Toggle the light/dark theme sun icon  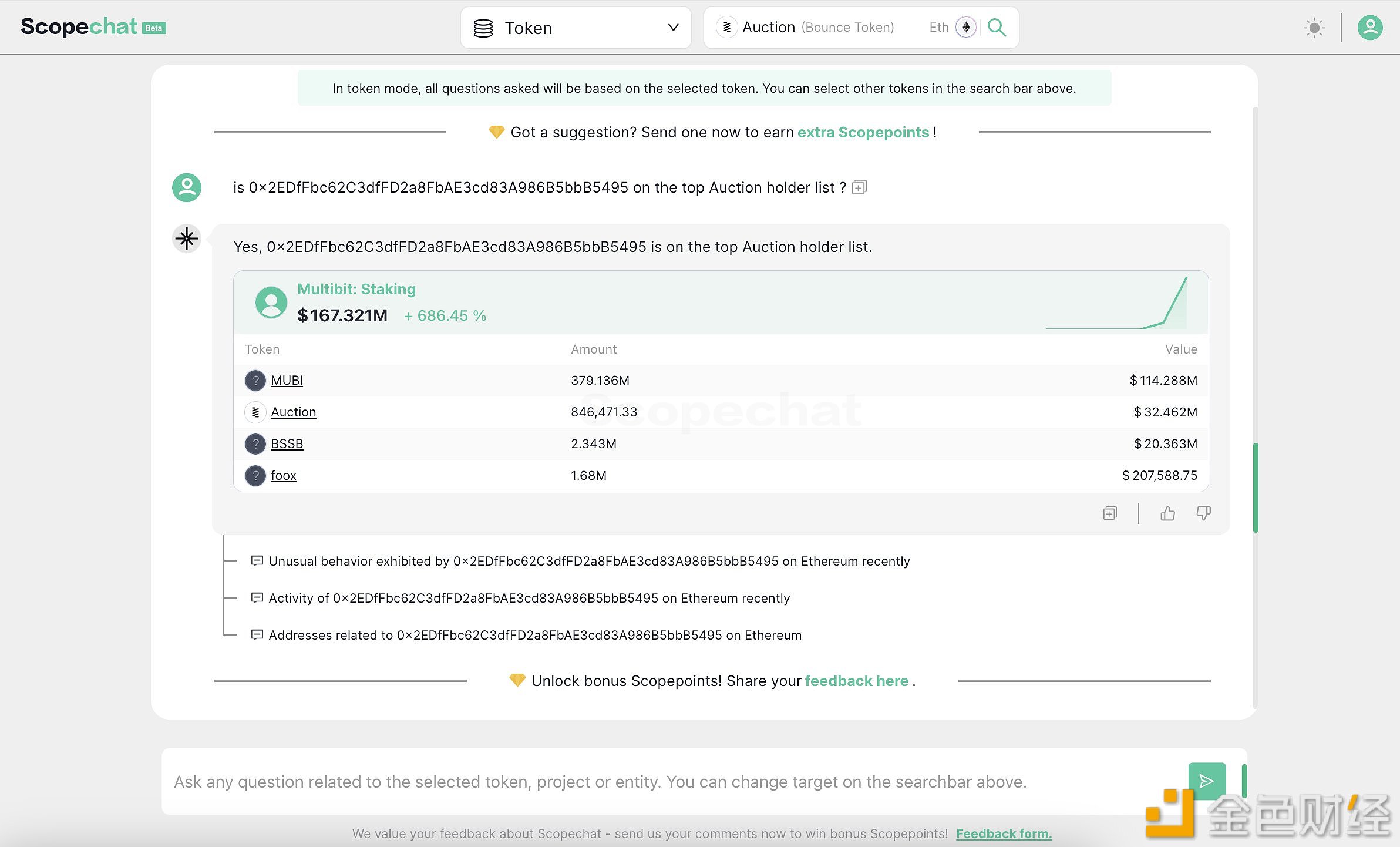(x=1314, y=28)
